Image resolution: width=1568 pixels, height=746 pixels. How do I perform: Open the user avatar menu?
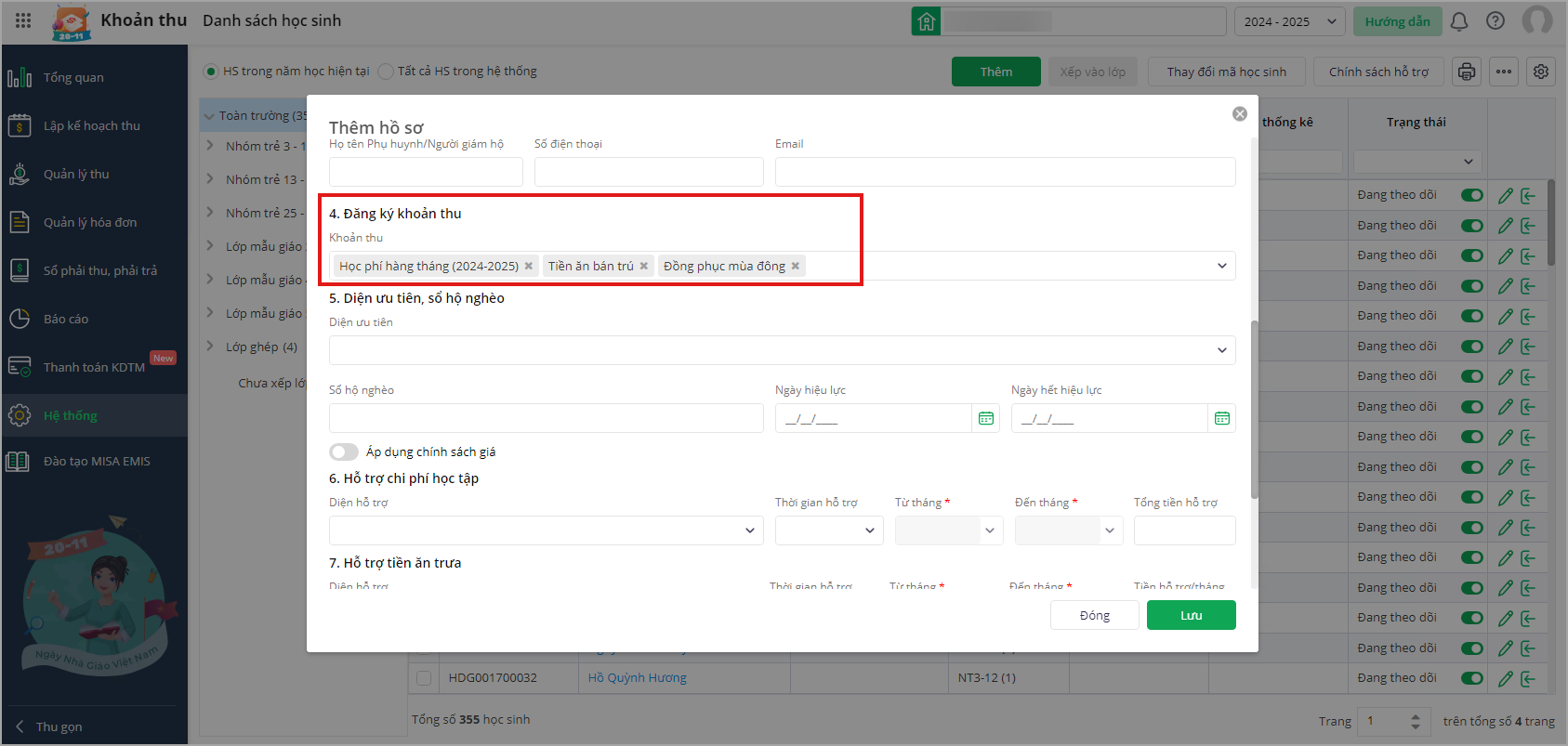click(x=1537, y=21)
